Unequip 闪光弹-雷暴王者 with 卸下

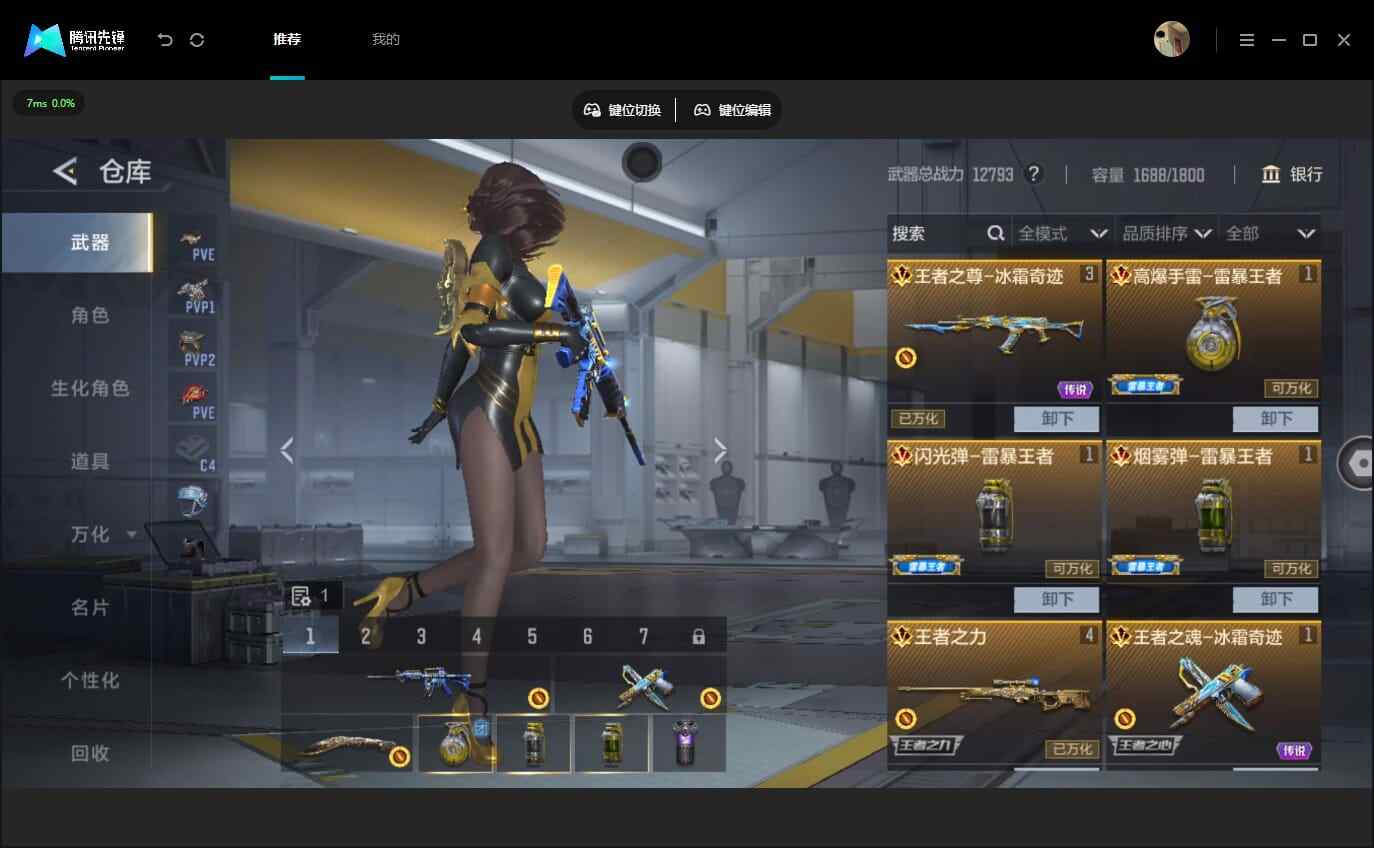click(x=1056, y=599)
